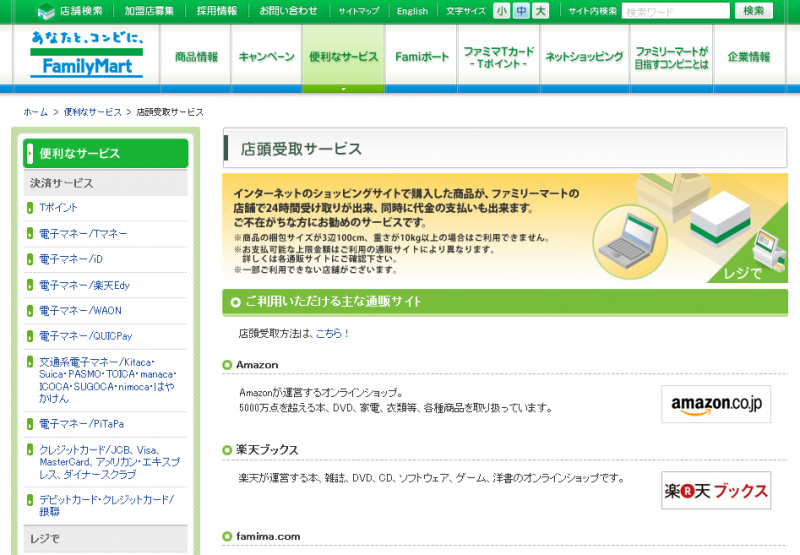The height and width of the screenshot is (555, 800).
Task: Open お問い合わせ link
Action: tap(288, 11)
